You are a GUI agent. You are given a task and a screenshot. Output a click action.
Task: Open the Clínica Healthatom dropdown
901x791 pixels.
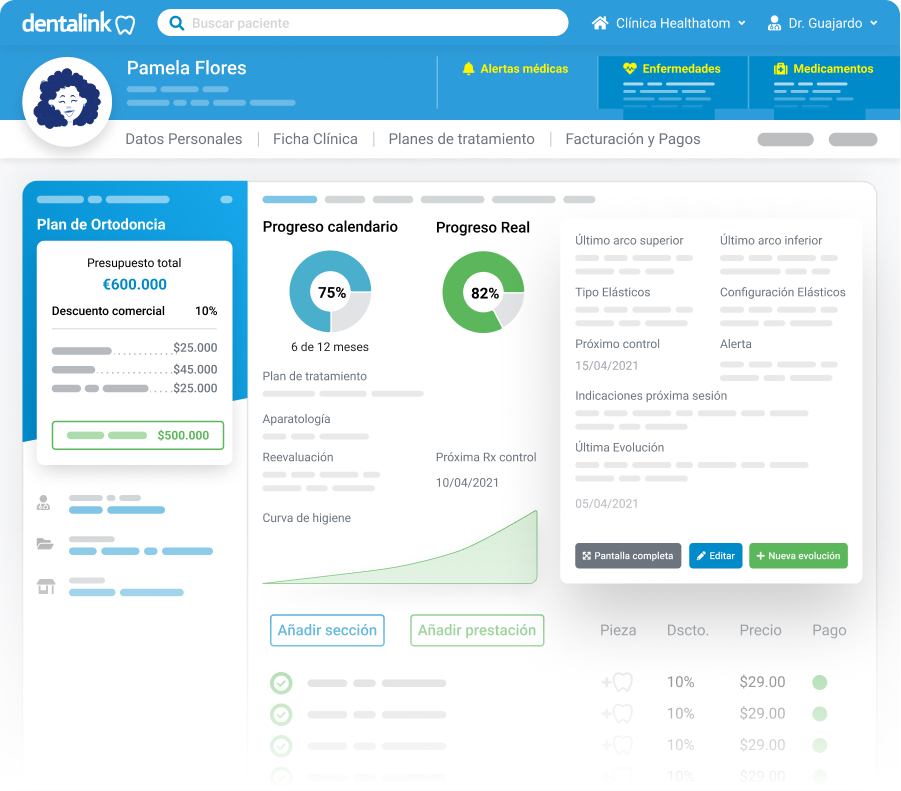(668, 22)
